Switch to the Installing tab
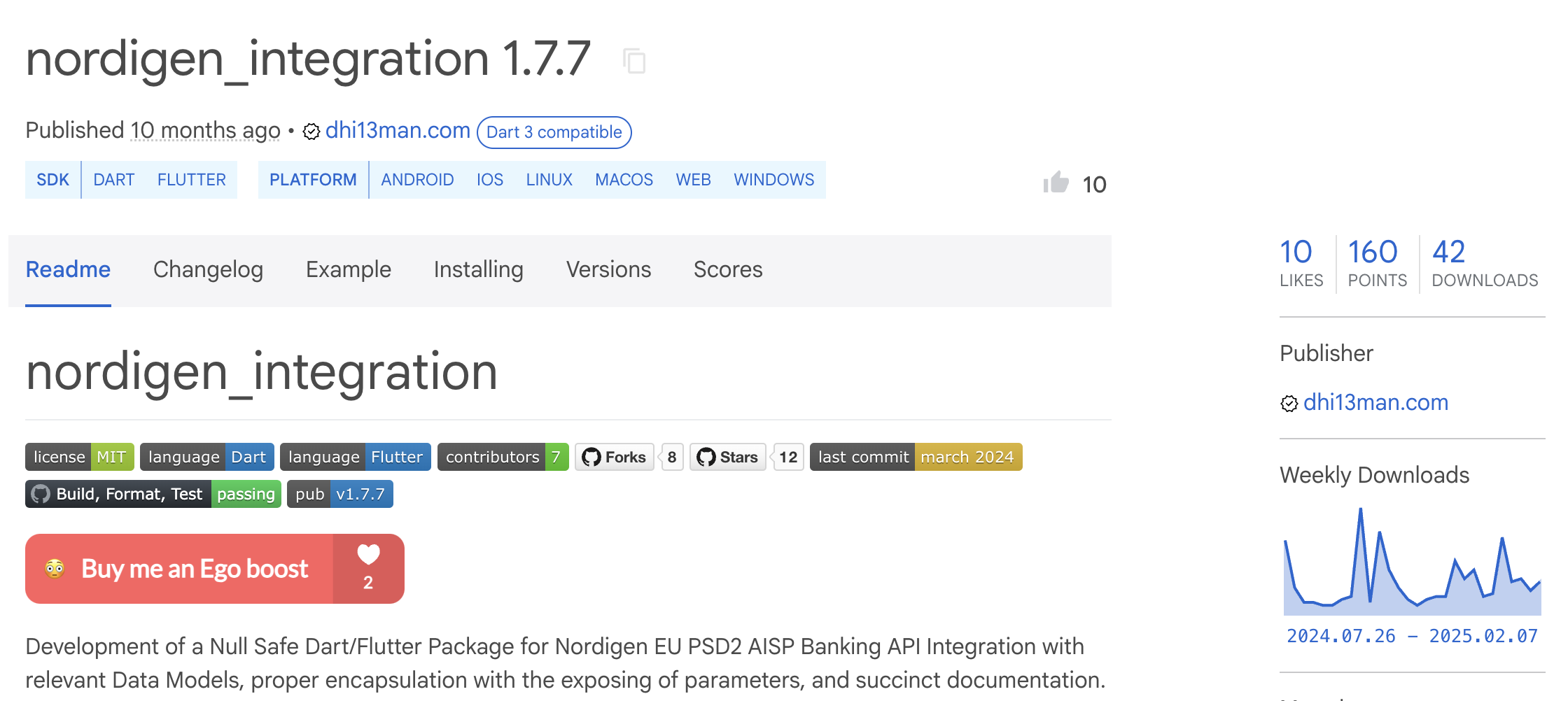The image size is (1568, 701). tap(478, 269)
